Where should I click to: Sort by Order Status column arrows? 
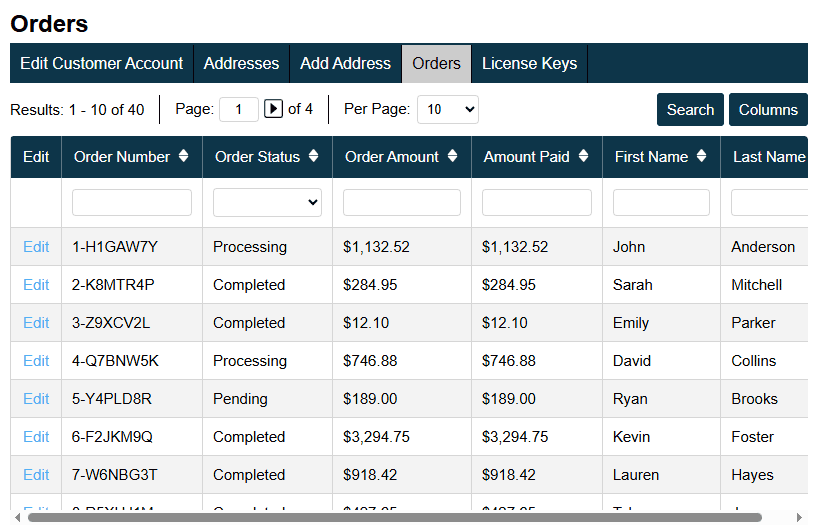[x=313, y=156]
